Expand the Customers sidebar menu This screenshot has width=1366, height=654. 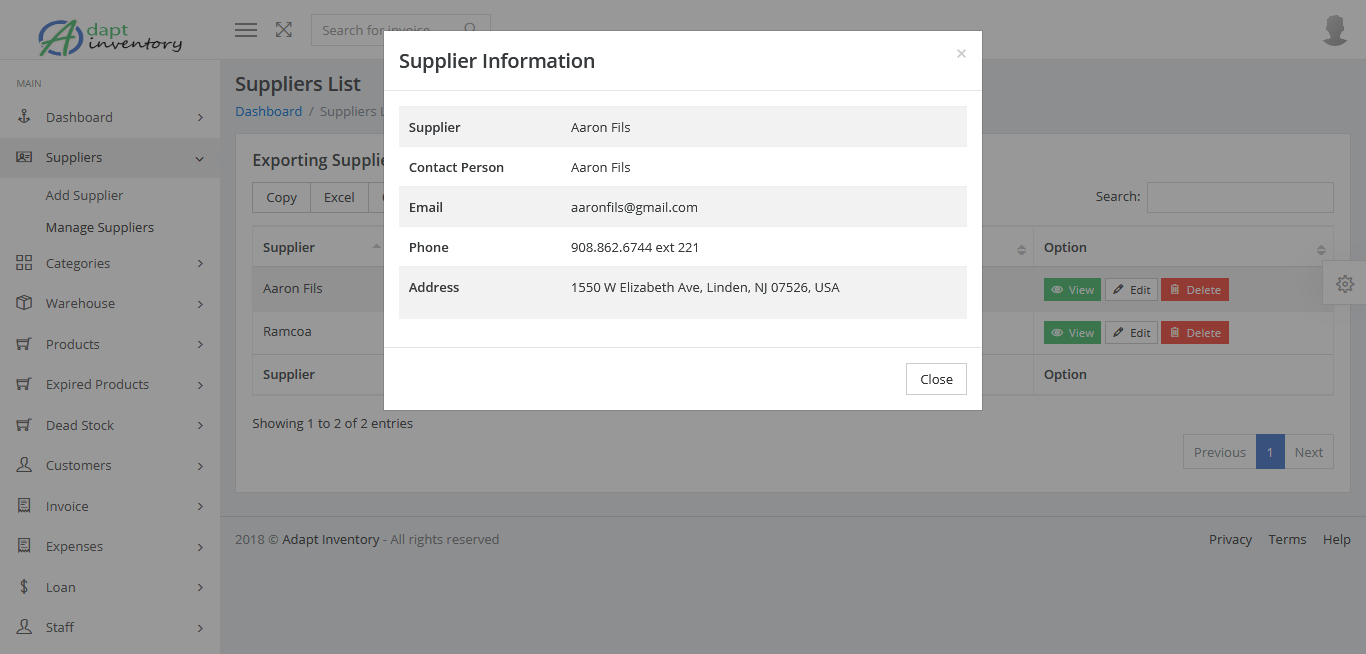point(110,465)
